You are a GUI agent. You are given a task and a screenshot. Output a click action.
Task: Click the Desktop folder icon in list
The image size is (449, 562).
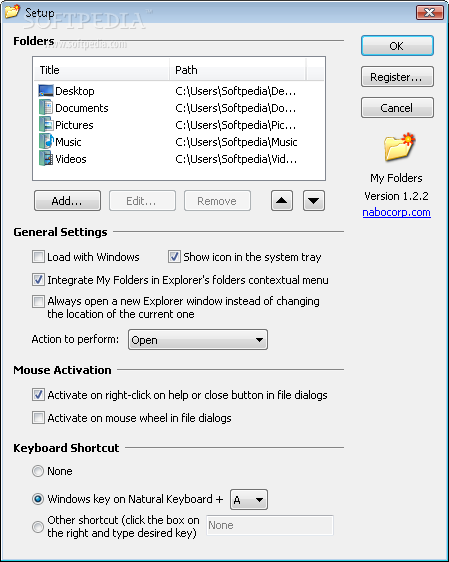pyautogui.click(x=46, y=91)
